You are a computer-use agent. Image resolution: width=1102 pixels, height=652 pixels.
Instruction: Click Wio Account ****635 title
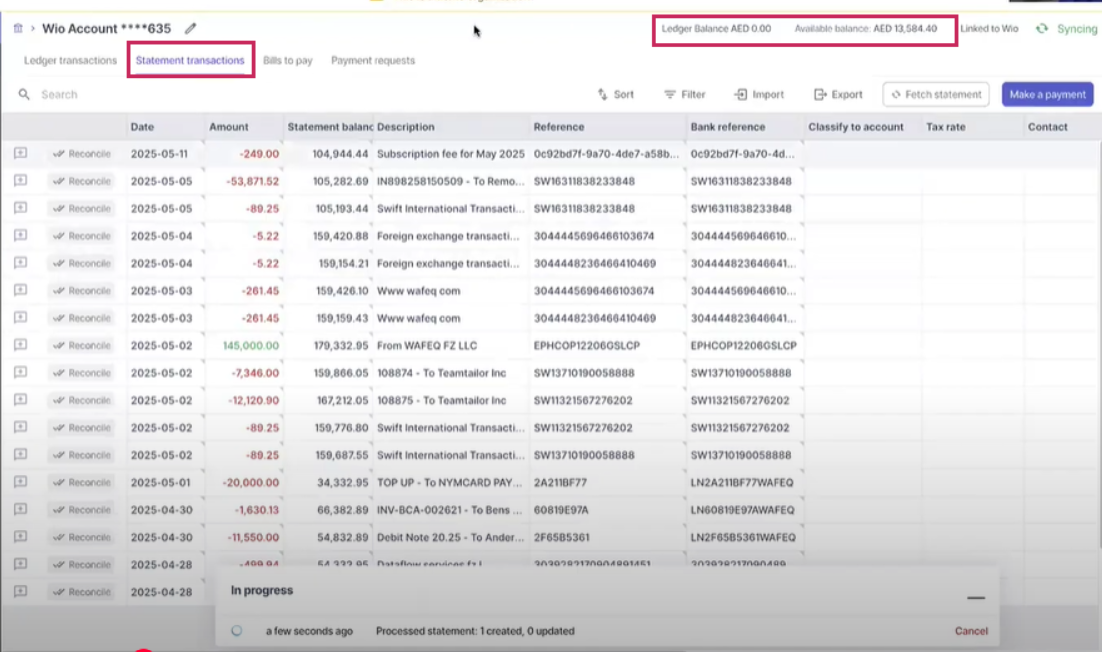106,28
